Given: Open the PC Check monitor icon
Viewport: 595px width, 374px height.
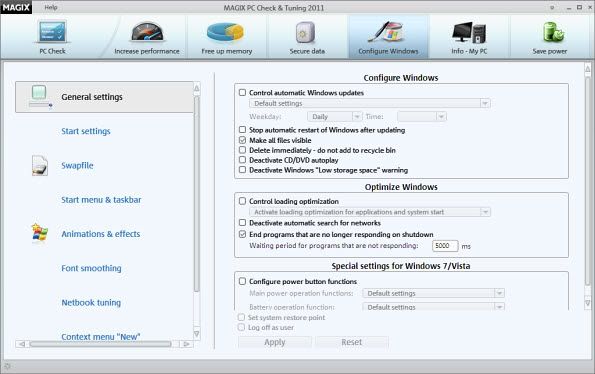Looking at the screenshot, I should pyautogui.click(x=52, y=32).
